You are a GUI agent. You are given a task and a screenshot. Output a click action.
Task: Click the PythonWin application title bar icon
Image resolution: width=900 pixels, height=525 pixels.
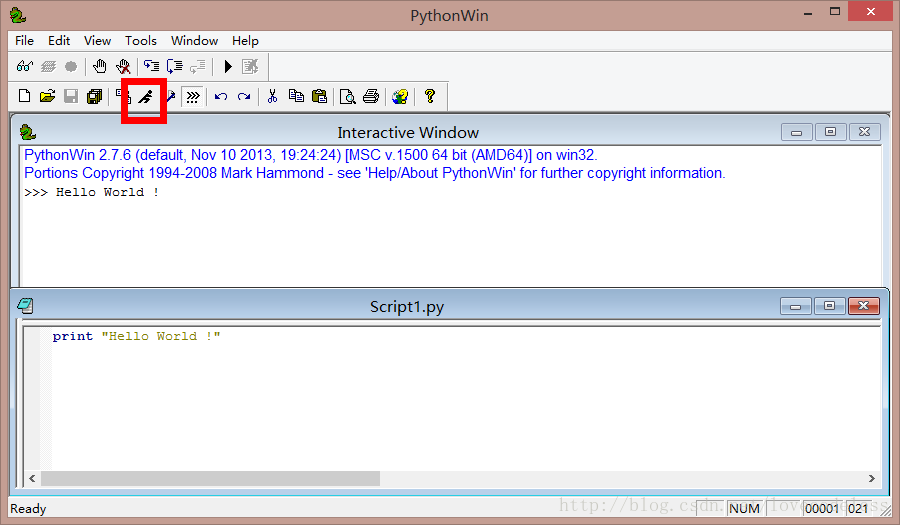point(17,15)
